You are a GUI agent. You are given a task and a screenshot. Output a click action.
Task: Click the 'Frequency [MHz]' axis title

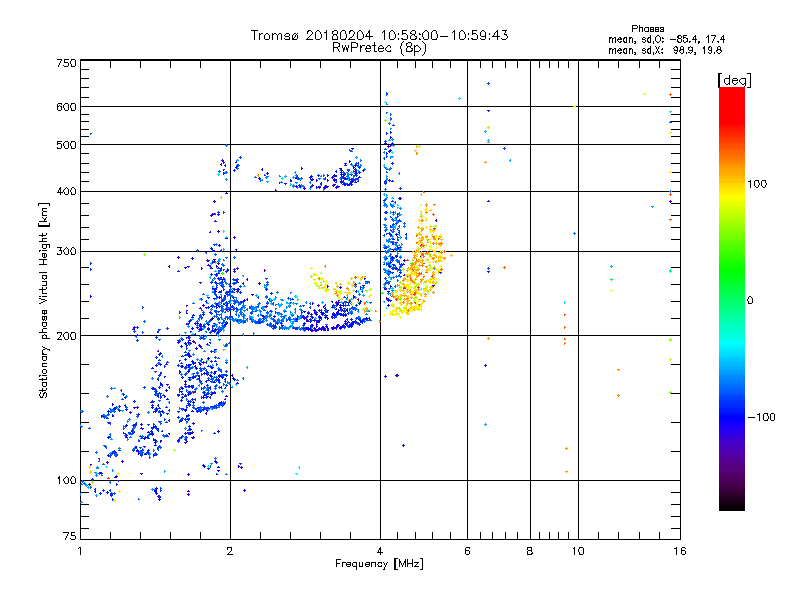(x=379, y=564)
